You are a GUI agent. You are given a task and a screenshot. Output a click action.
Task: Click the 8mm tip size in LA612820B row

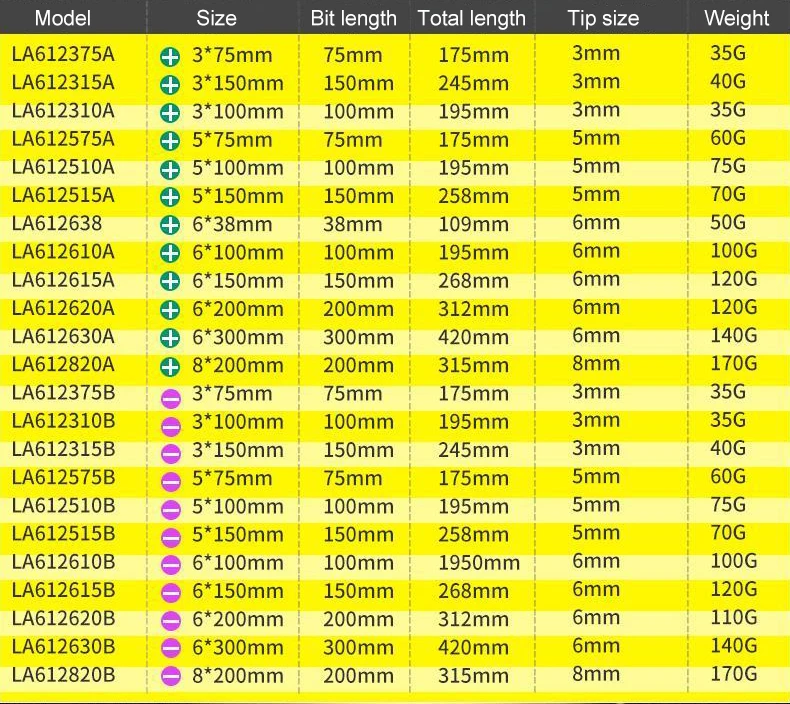click(x=596, y=674)
